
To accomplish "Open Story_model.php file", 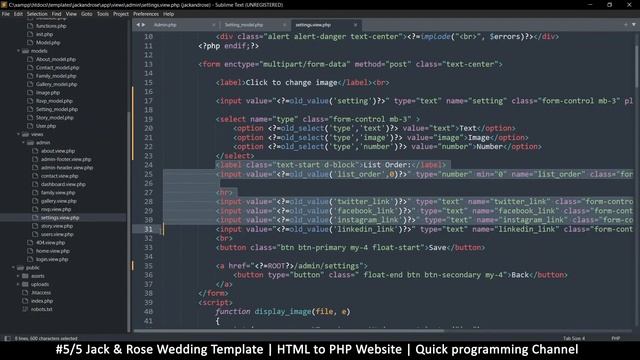I will point(55,118).
